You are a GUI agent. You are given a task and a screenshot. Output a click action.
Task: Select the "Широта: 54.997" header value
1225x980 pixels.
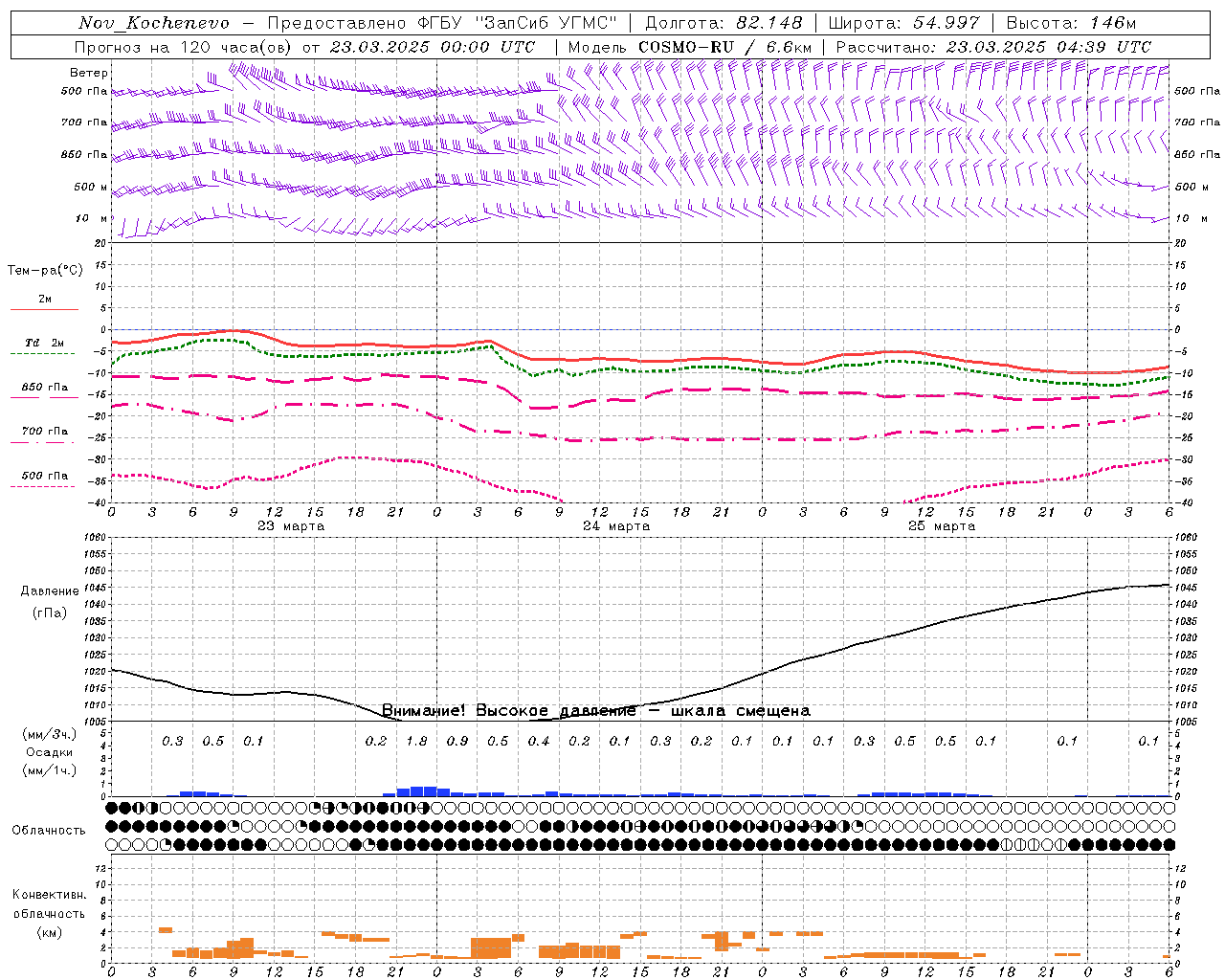coord(904,23)
